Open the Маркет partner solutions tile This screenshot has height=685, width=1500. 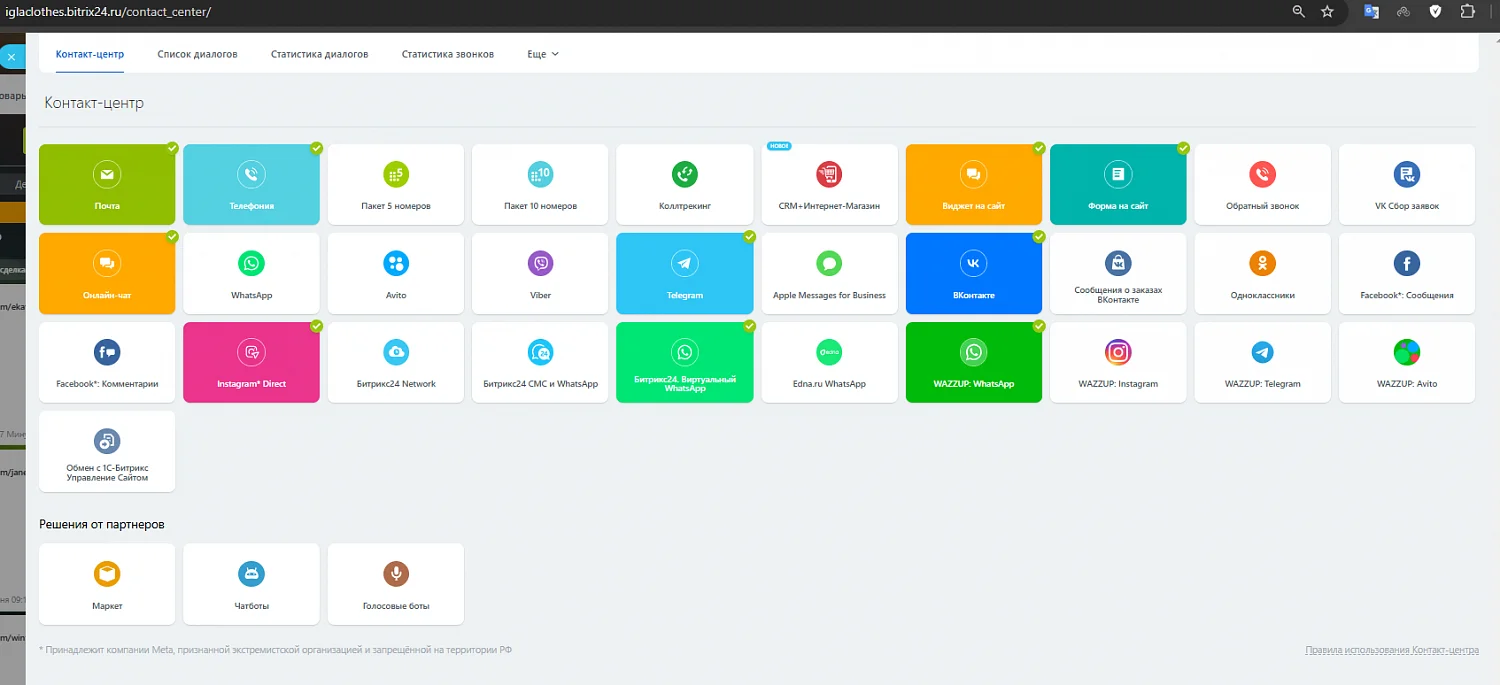point(107,584)
